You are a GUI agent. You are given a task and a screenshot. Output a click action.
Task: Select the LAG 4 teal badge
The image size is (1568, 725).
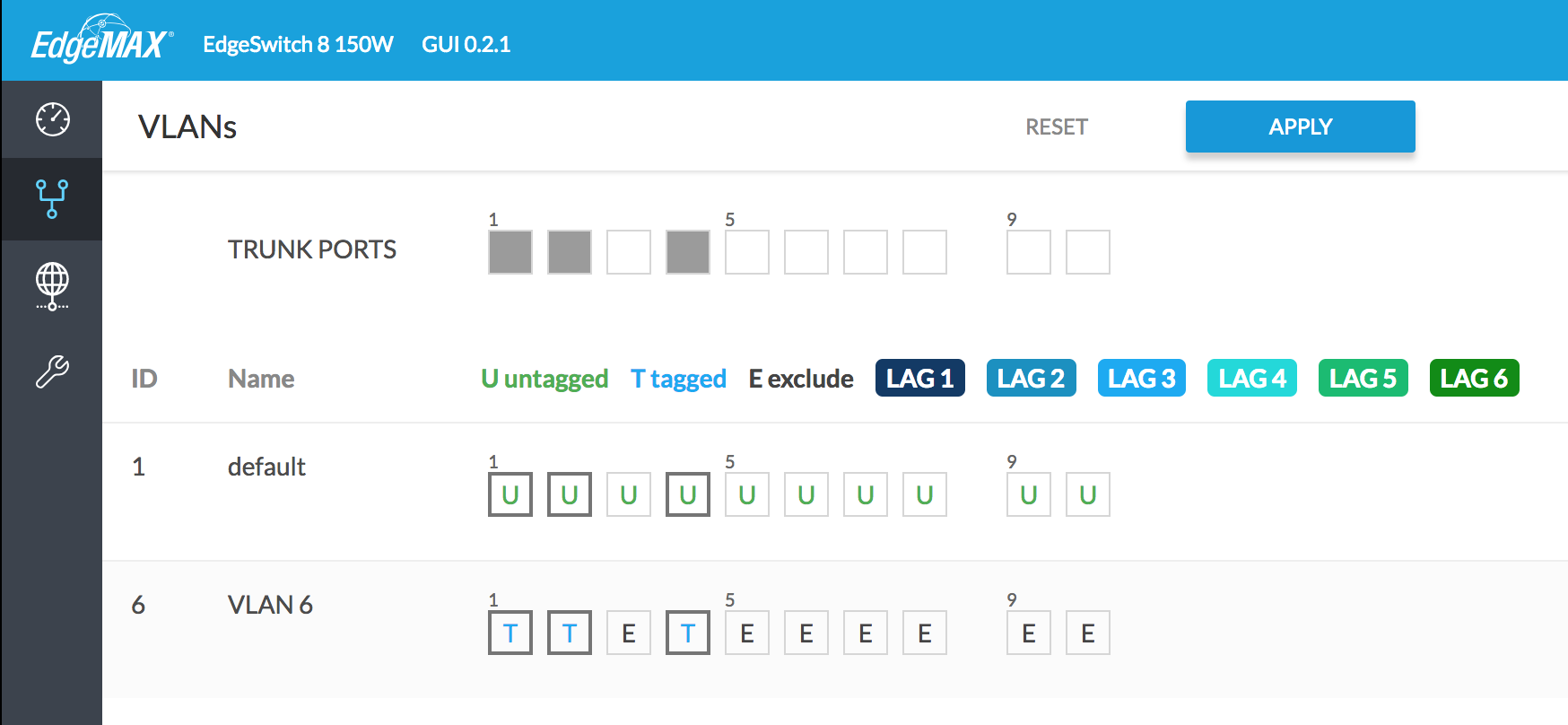coord(1252,378)
